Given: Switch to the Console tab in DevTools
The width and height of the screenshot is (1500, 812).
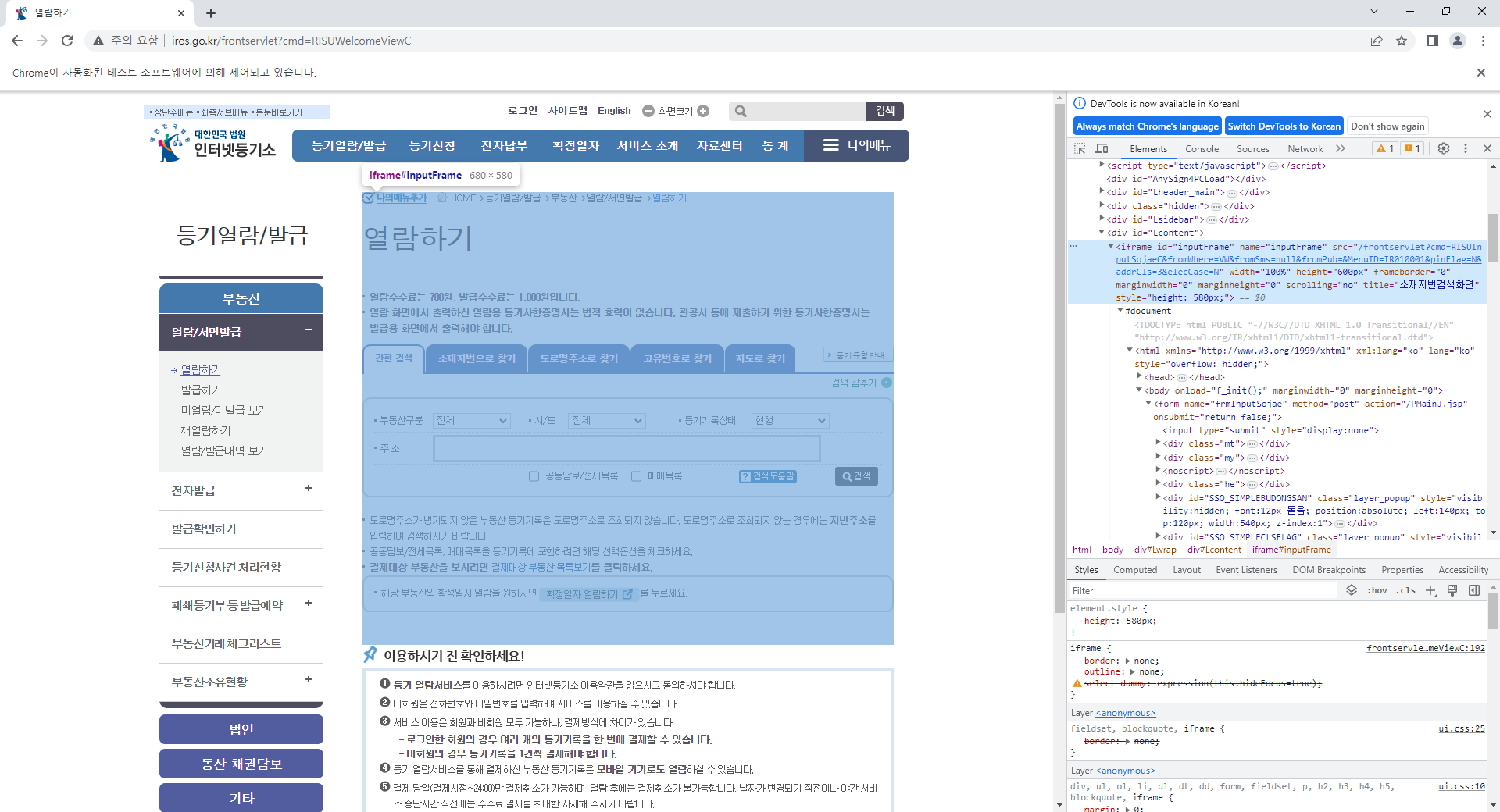Looking at the screenshot, I should [x=1202, y=149].
